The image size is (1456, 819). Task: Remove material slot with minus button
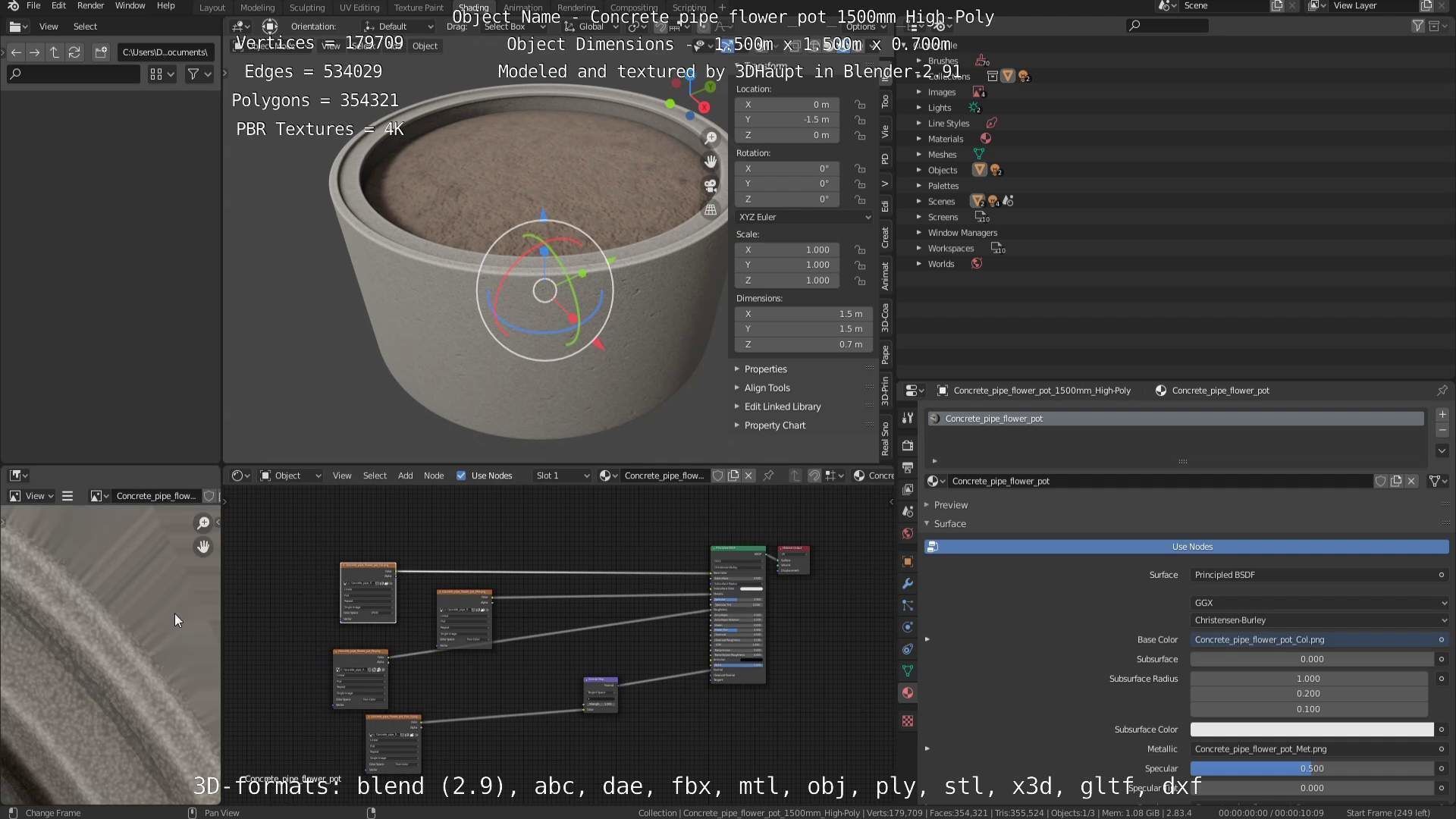click(x=1442, y=430)
